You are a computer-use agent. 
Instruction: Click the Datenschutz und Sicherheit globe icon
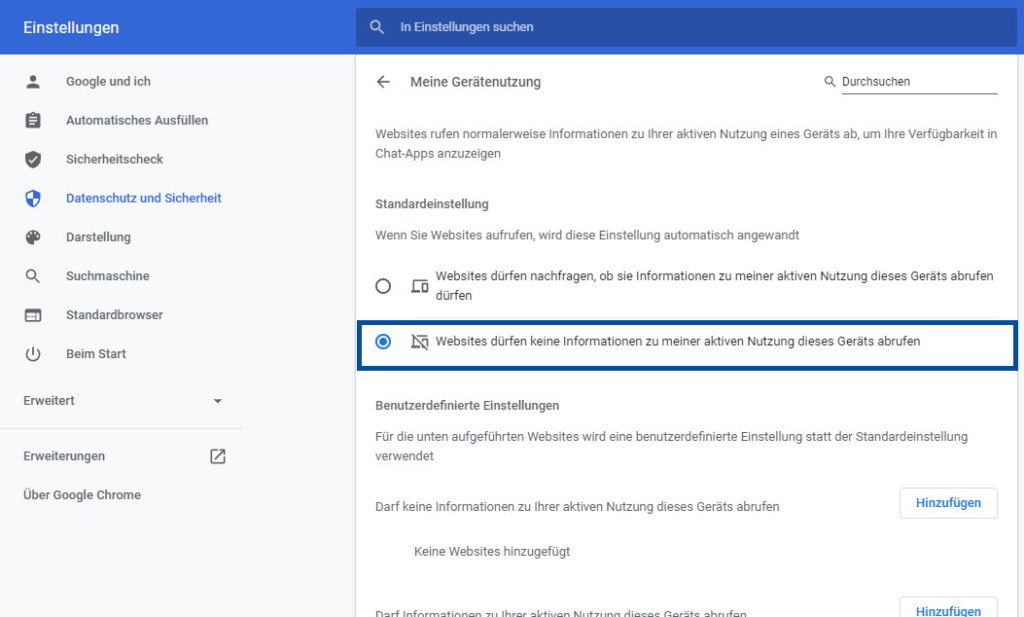(33, 198)
